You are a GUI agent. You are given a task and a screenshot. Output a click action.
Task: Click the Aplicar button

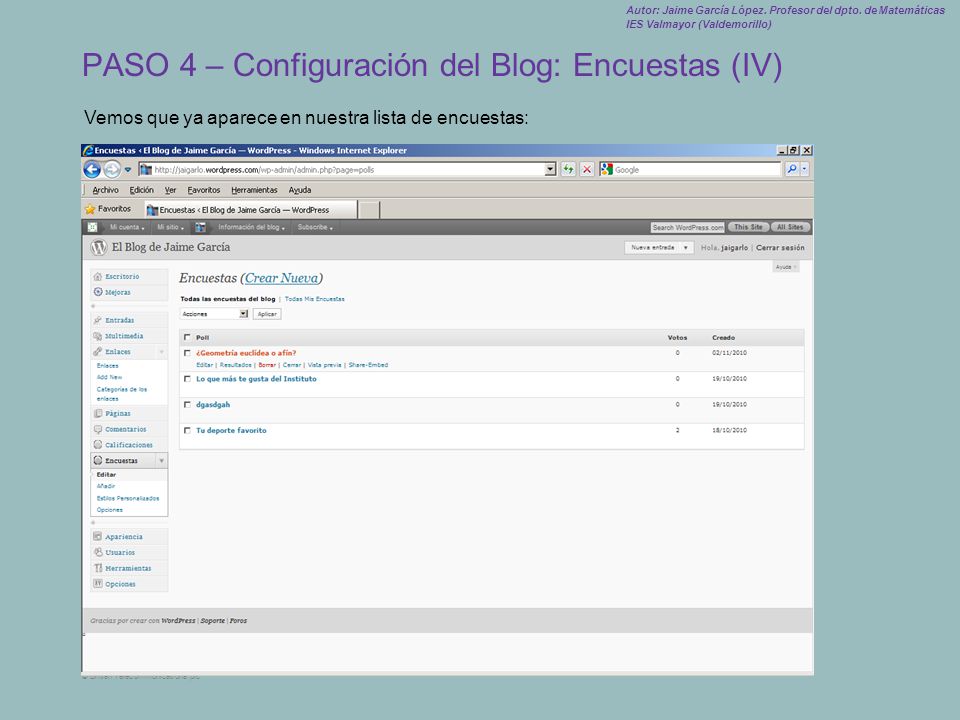point(267,314)
